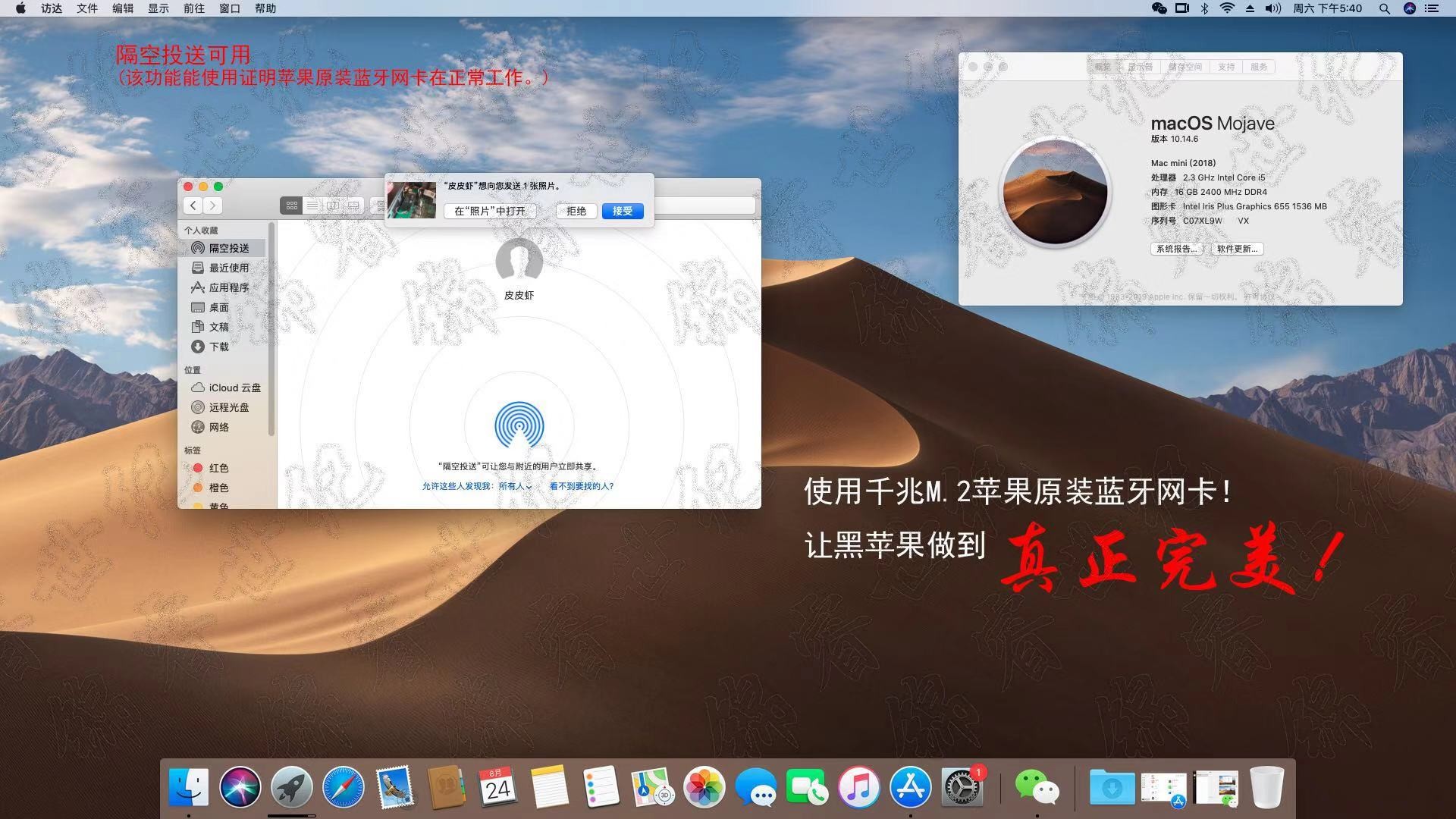Click 在"照片"中打开 button

click(490, 211)
